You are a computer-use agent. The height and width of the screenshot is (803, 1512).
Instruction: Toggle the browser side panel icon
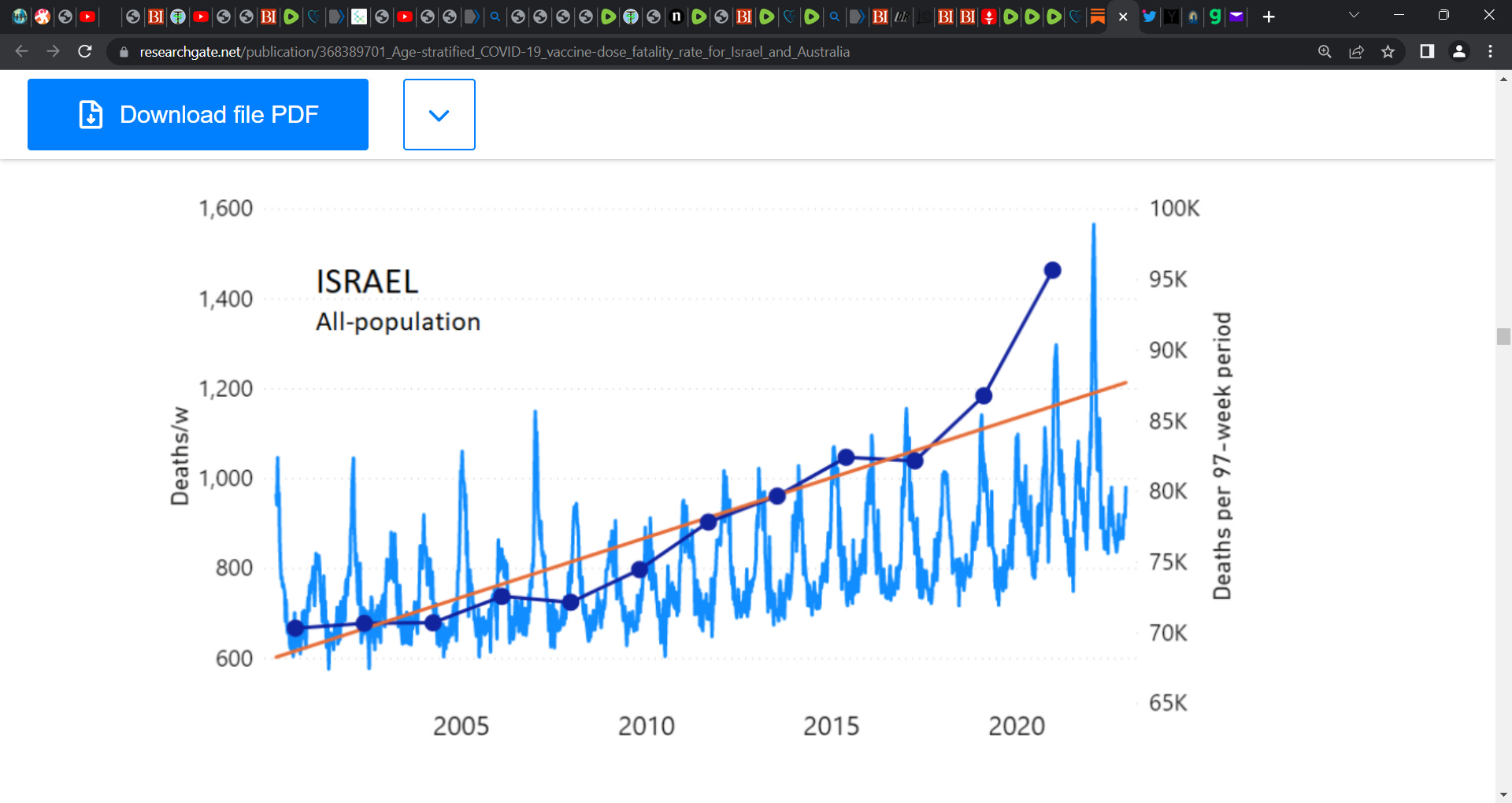pyautogui.click(x=1426, y=51)
